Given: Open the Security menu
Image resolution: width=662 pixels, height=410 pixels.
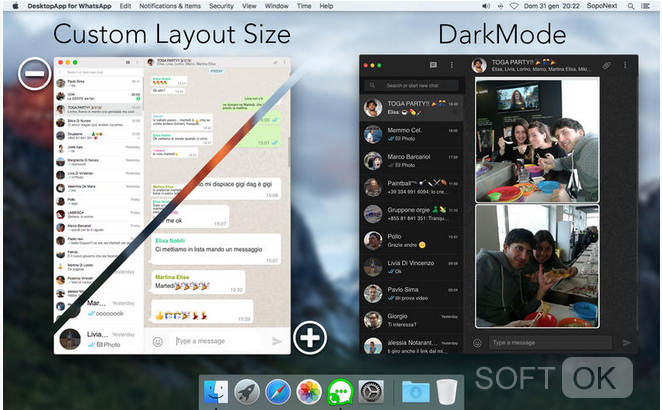Looking at the screenshot, I should (x=221, y=6).
